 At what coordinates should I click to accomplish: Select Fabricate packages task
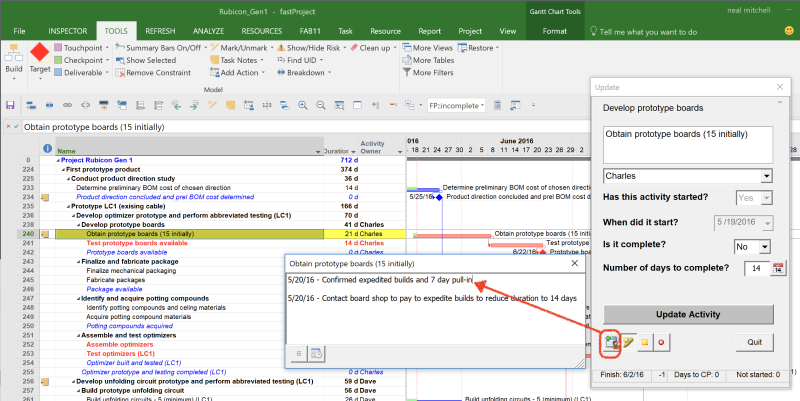pyautogui.click(x=115, y=280)
